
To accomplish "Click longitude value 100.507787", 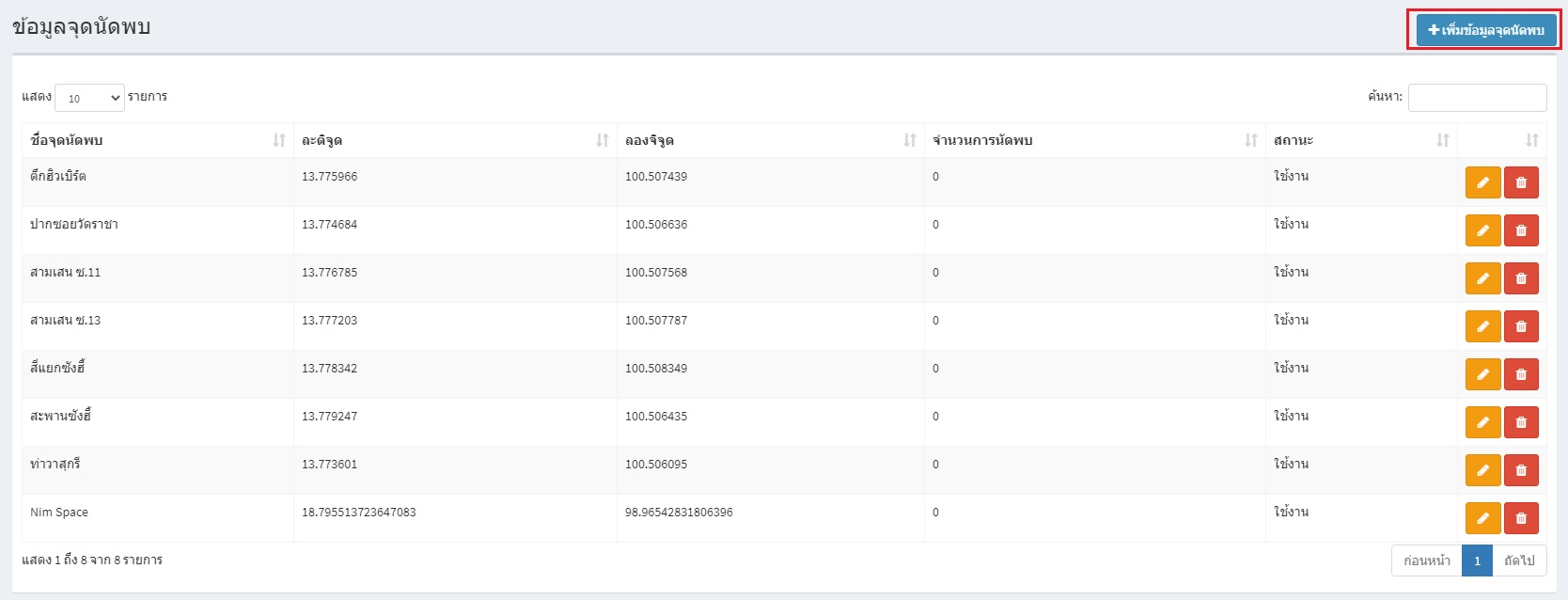I will pos(656,321).
